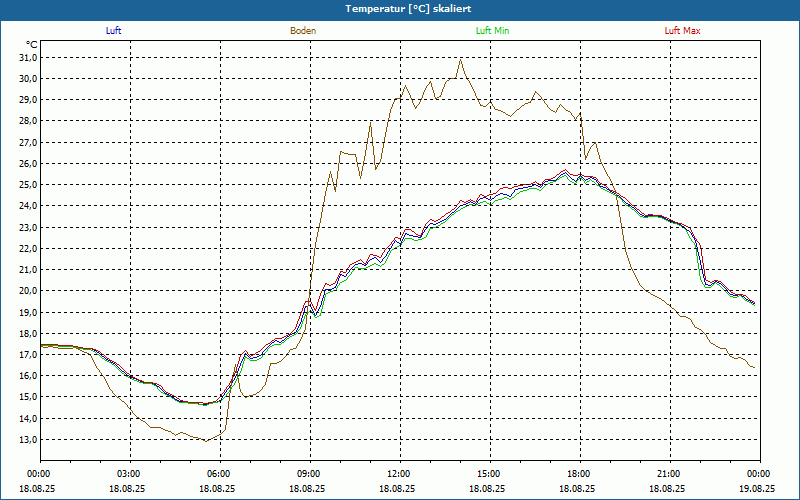Click the 09:00 time axis label

[x=310, y=474]
